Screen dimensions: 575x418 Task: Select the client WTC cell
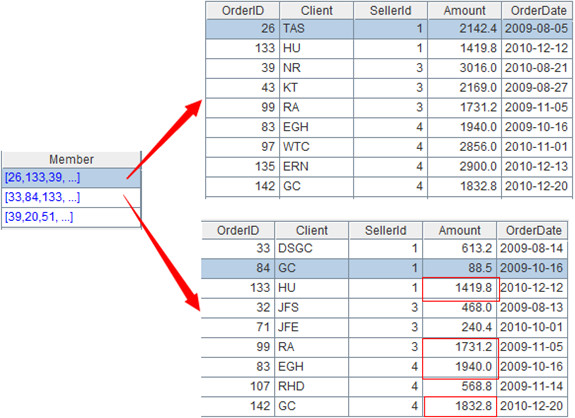click(x=316, y=147)
